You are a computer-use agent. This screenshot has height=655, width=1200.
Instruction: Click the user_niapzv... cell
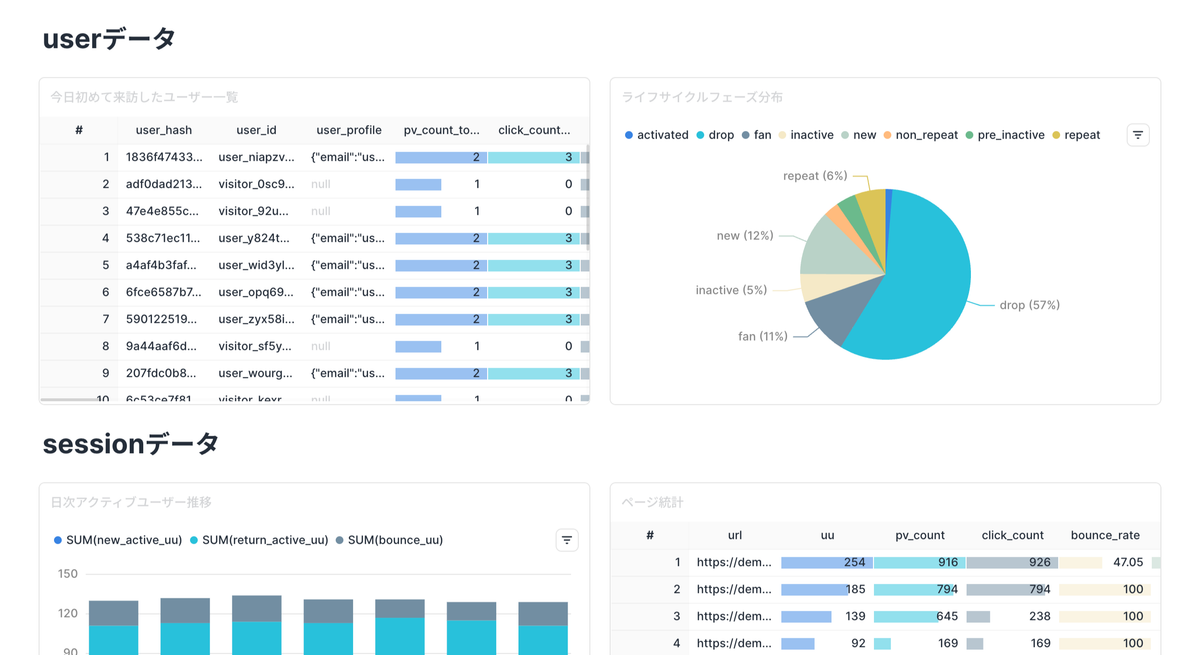click(256, 157)
